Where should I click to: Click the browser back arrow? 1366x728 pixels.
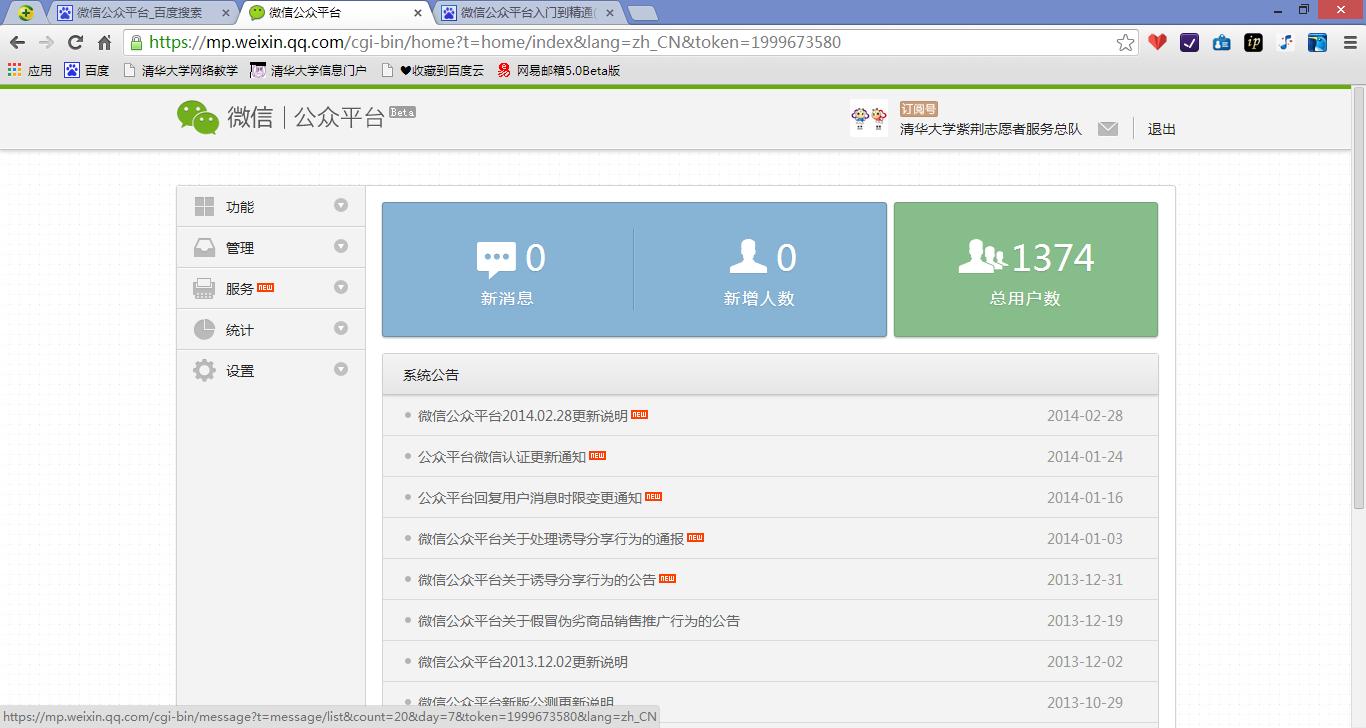17,42
